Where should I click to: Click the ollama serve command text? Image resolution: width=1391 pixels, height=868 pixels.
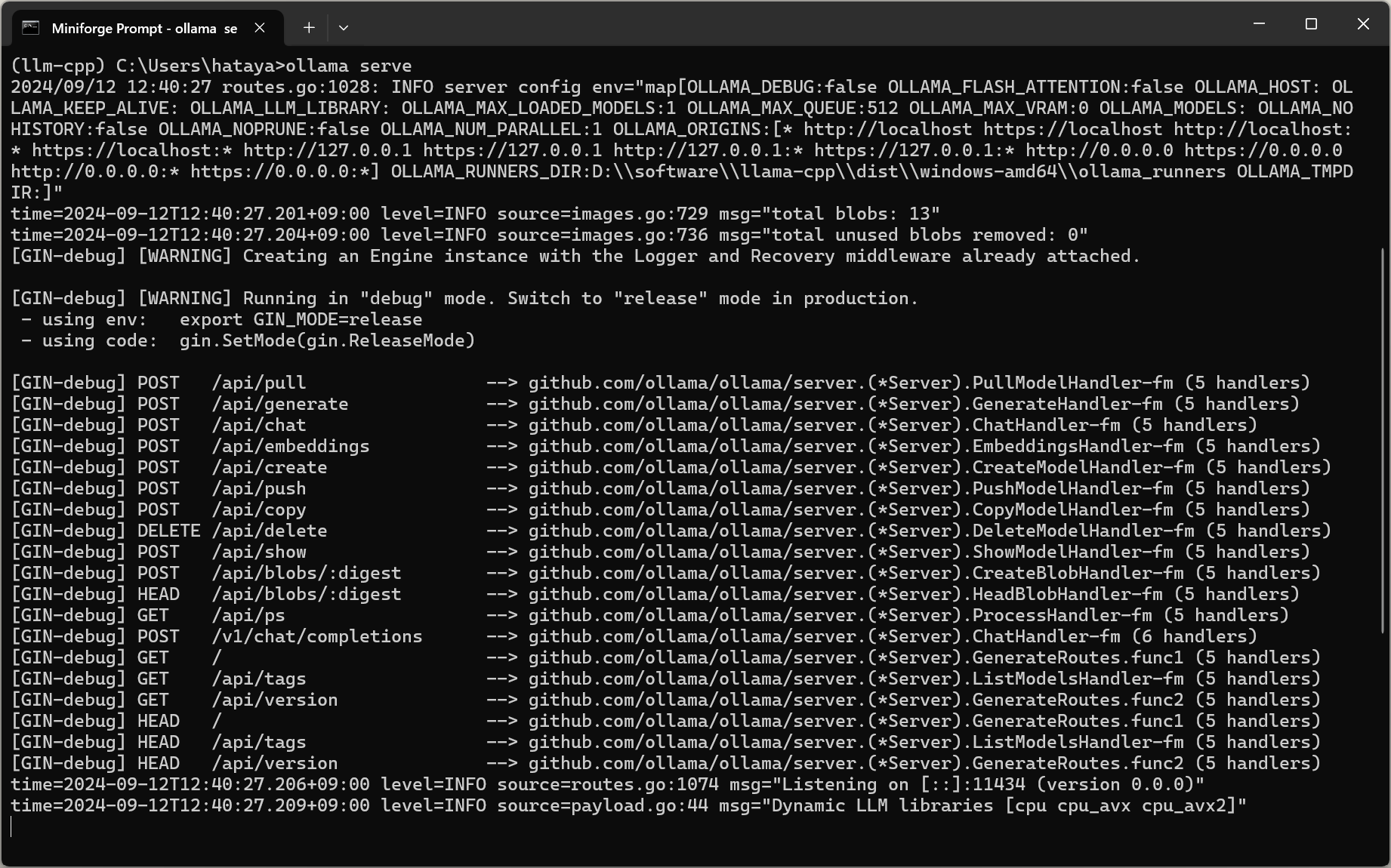pos(347,66)
